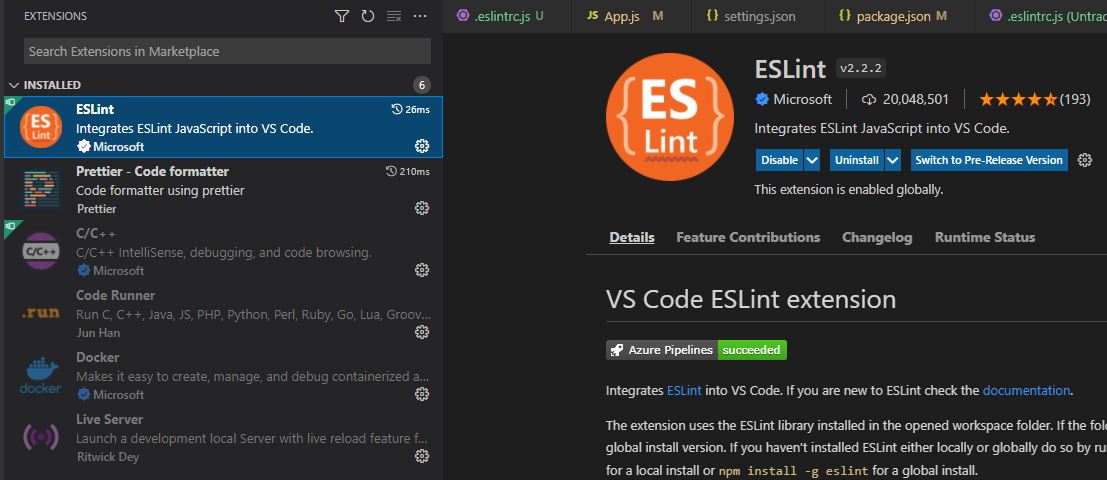Screen dimensions: 1107x480
Task: Clear extensions search results icon
Action: coord(394,16)
